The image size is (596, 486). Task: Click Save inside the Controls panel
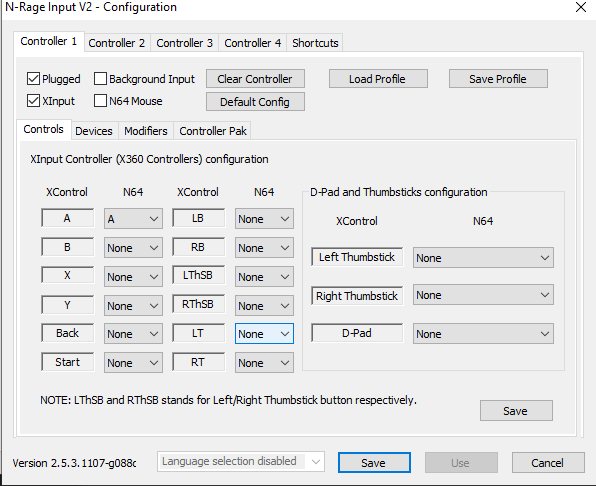click(516, 410)
